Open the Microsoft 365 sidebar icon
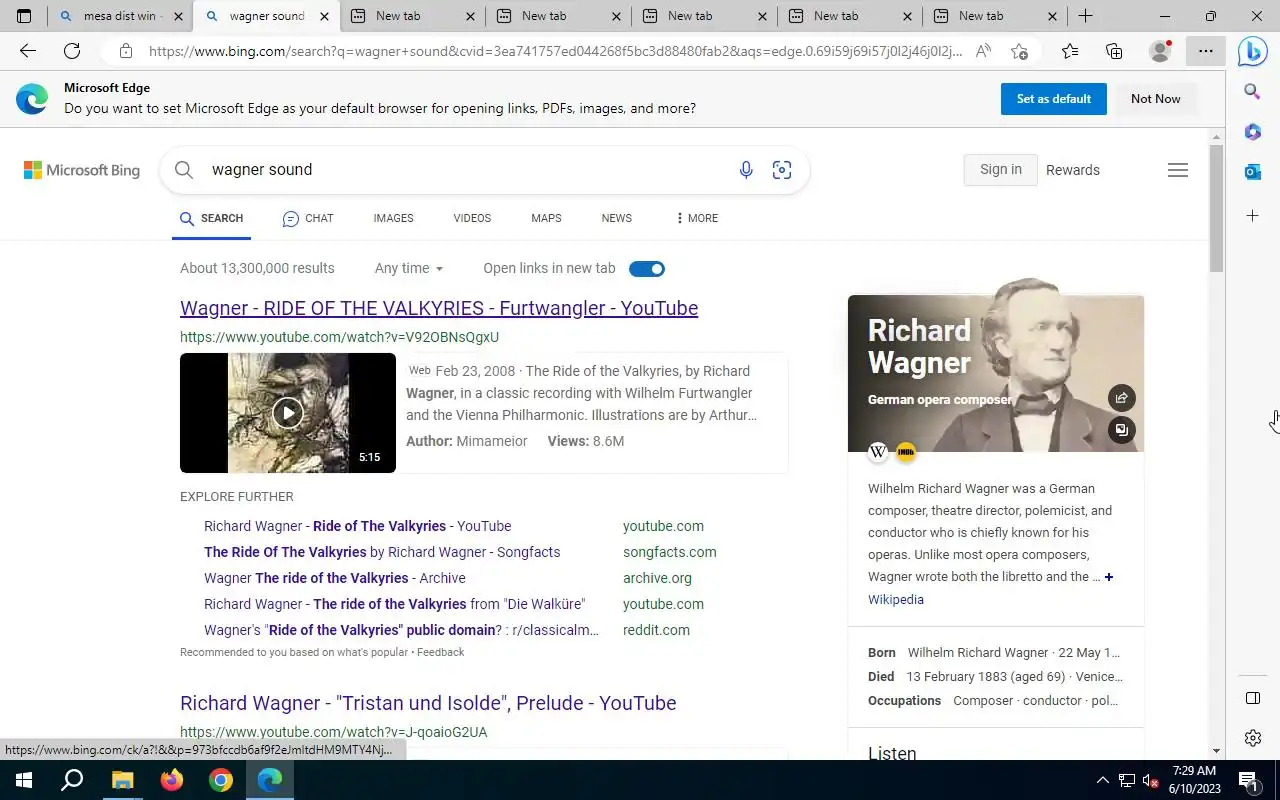Screen dimensions: 1280x800 1252,132
